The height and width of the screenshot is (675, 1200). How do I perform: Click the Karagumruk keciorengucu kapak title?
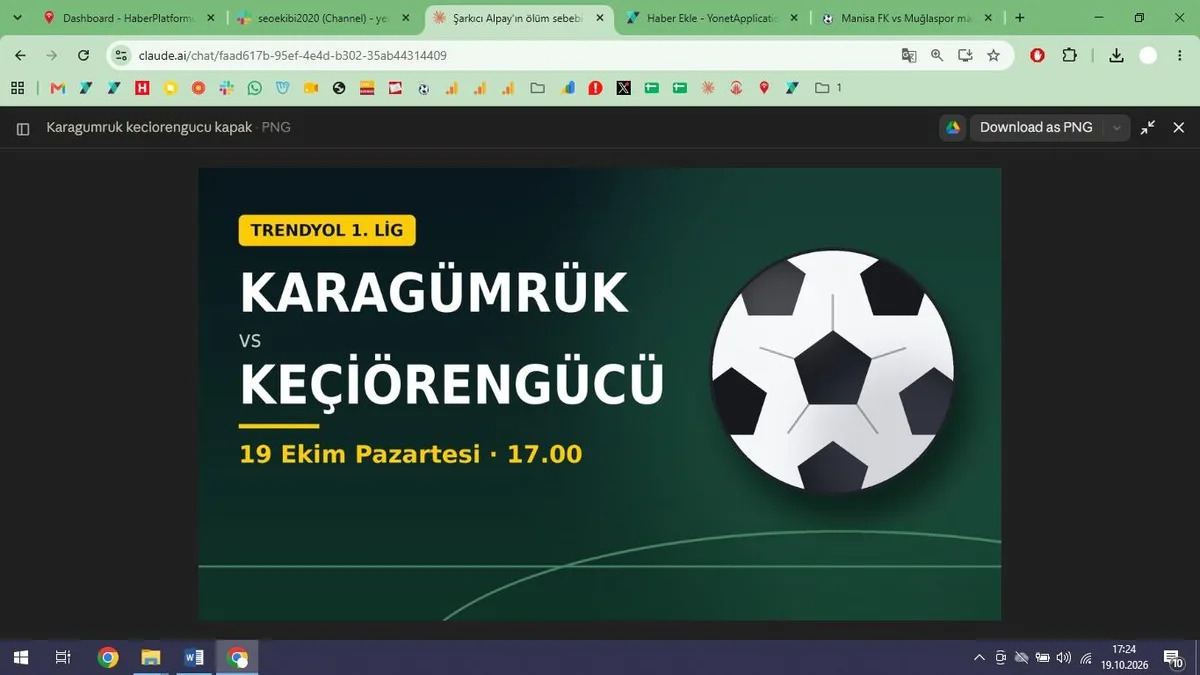tap(150, 128)
